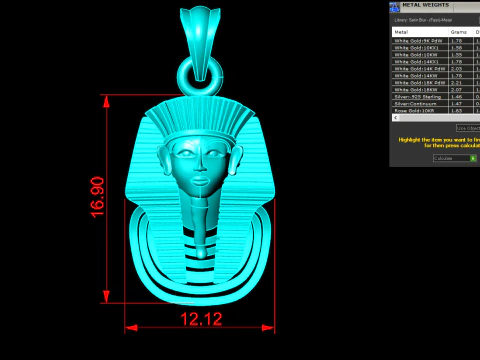
Task: Select the Silver Continuum row
Action: 436,104
